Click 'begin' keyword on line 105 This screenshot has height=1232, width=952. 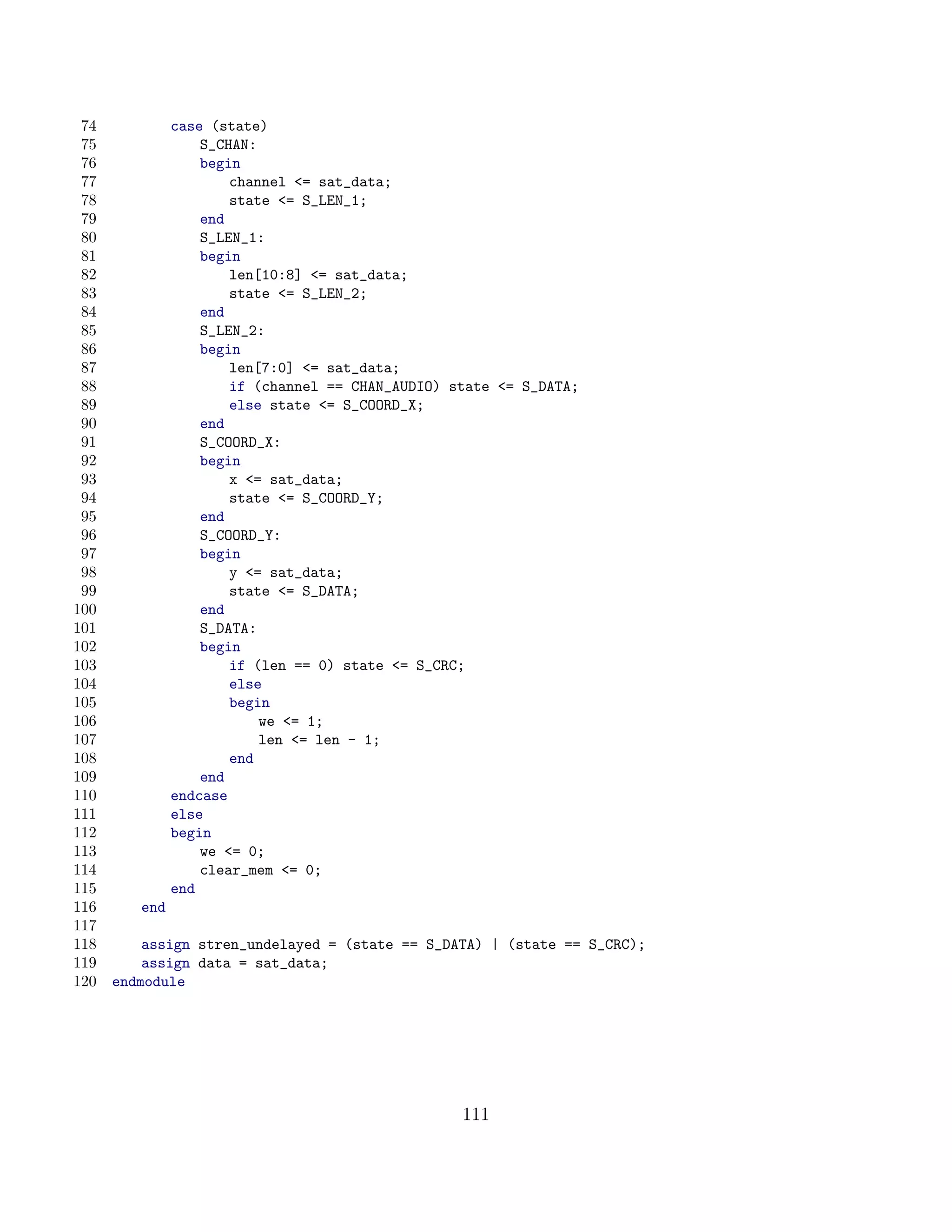(x=249, y=703)
